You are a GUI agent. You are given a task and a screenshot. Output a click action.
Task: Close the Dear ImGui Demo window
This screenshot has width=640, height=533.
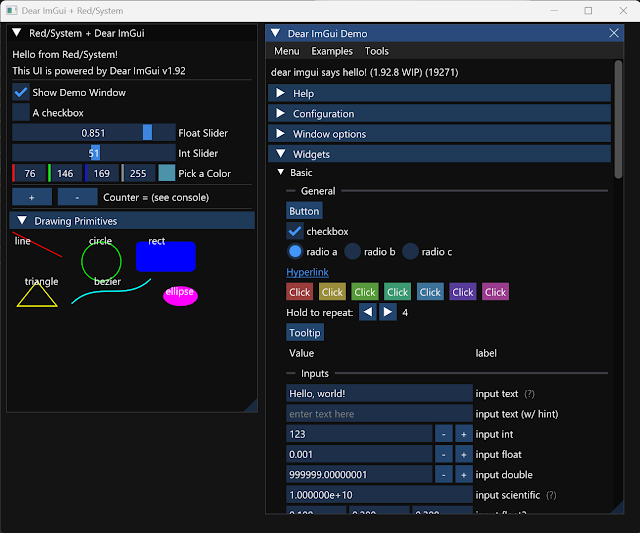click(x=614, y=33)
